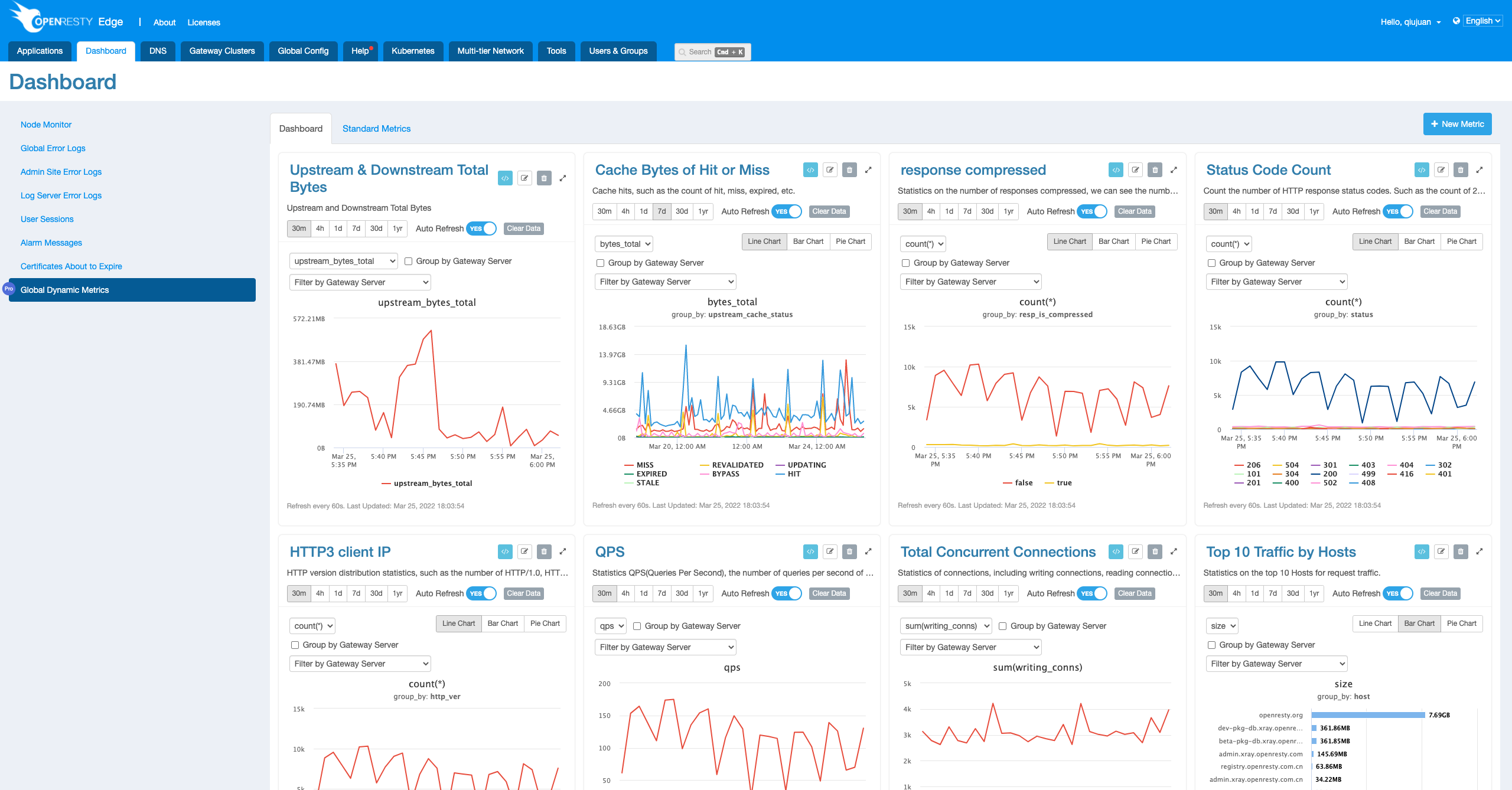This screenshot has width=1512, height=790.
Task: Expand response compressed chart fullscreen
Action: tap(1174, 170)
